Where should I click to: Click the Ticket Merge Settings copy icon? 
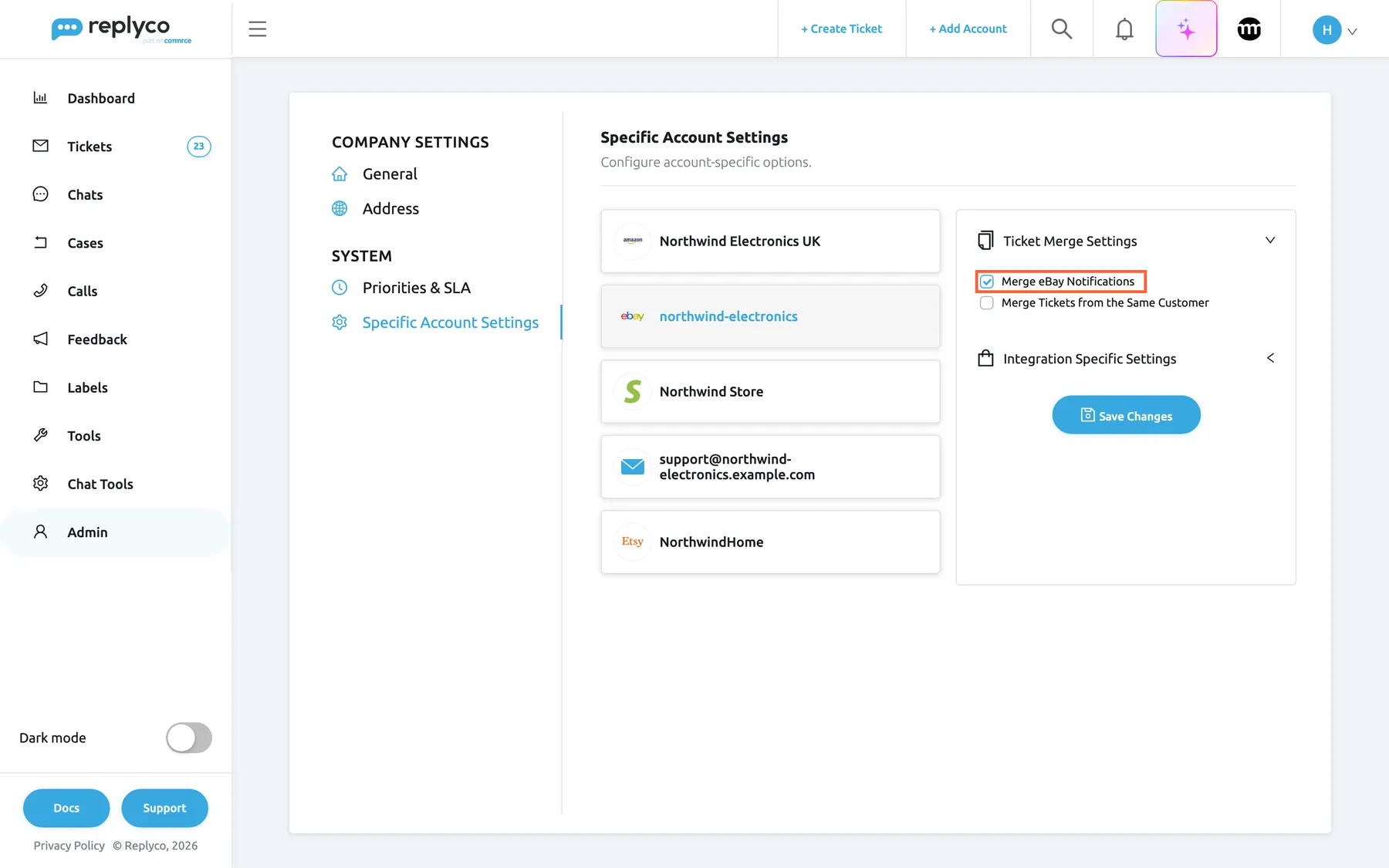point(985,241)
